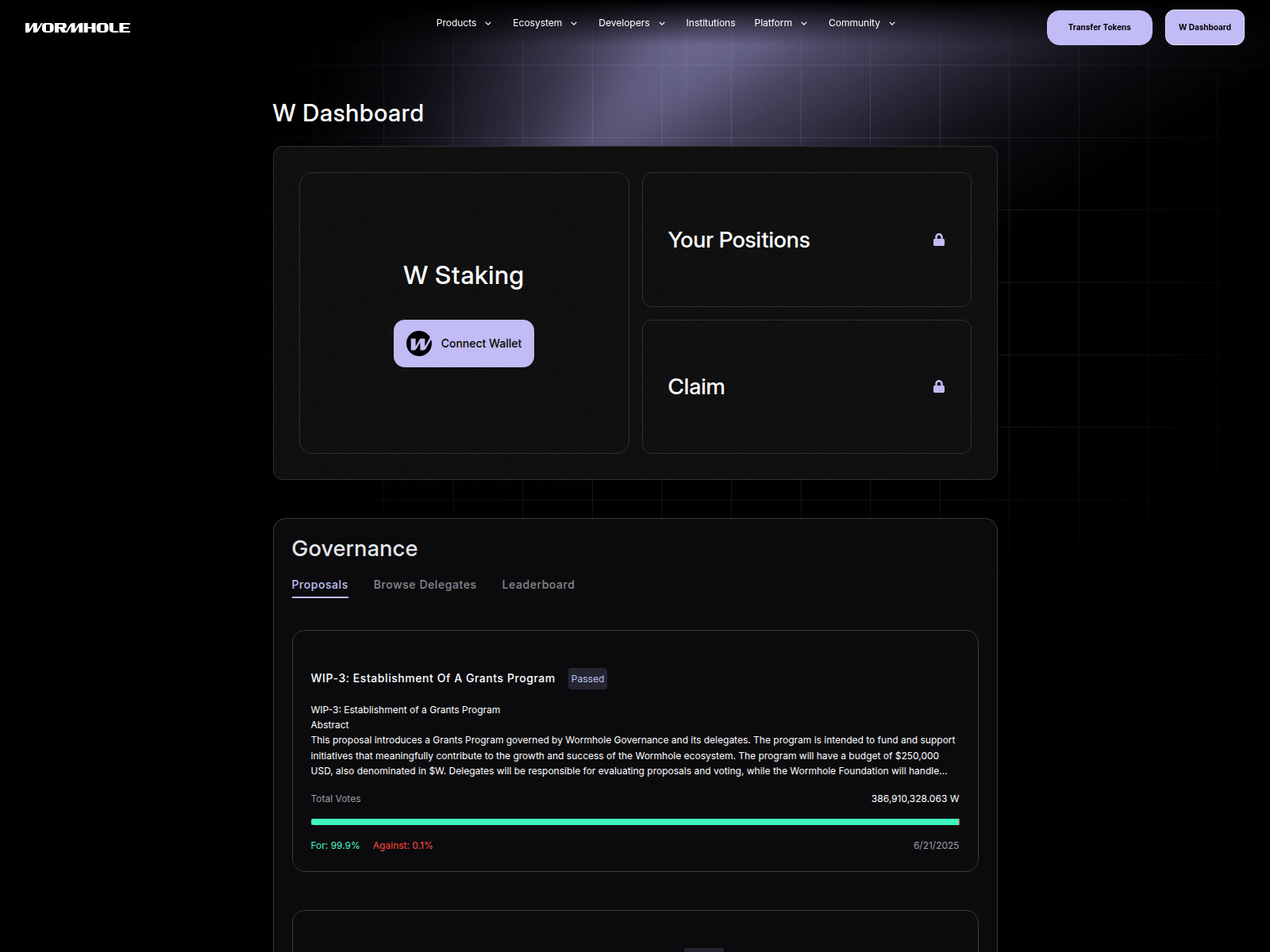The height and width of the screenshot is (952, 1270).
Task: Click the Transfer Tokens button
Action: pyautogui.click(x=1099, y=28)
